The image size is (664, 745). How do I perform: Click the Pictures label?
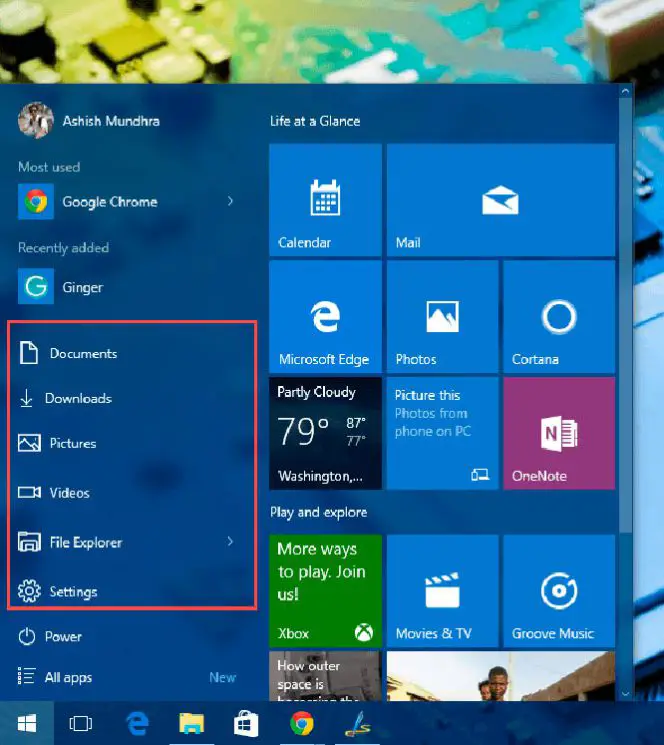tap(73, 443)
